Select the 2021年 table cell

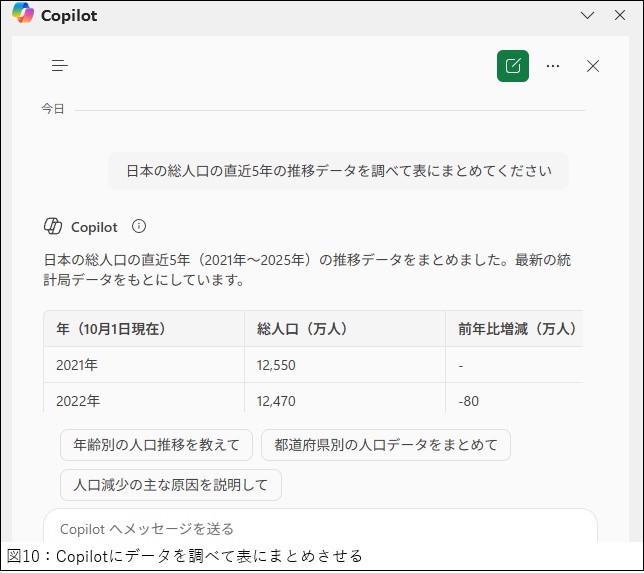coord(78,365)
